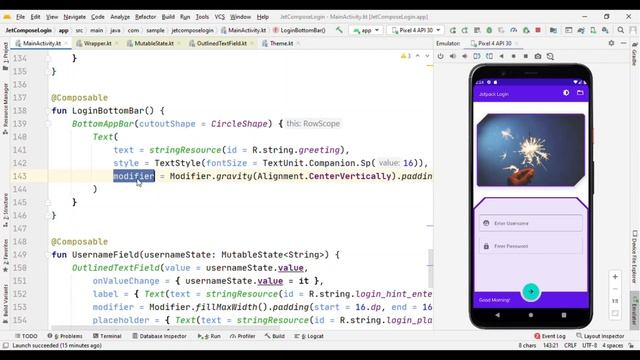Click JetComposeLogin in the breadcrumb bar
The height and width of the screenshot is (360, 640).
click(29, 30)
